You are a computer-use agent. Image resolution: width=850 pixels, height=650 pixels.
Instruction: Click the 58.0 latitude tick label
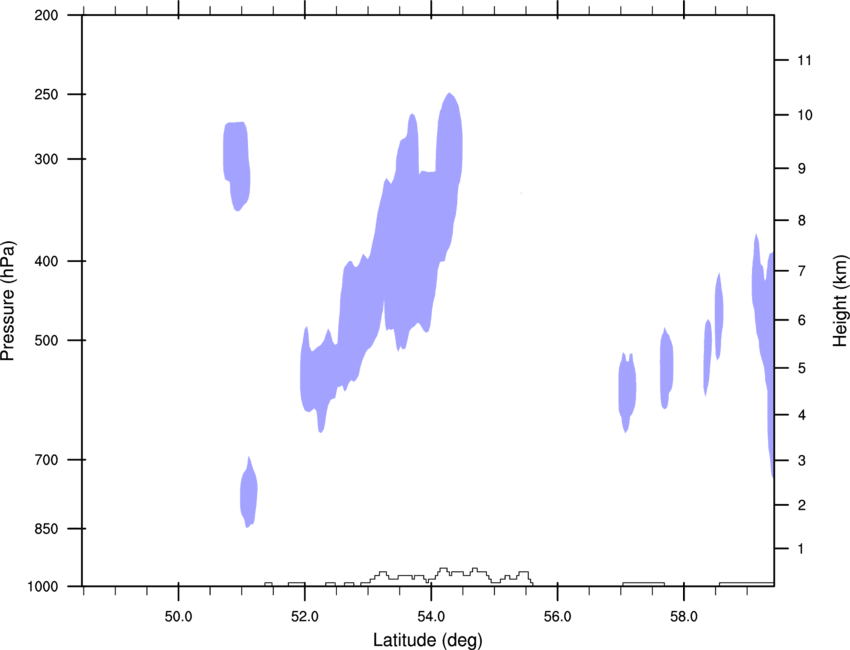point(684,617)
